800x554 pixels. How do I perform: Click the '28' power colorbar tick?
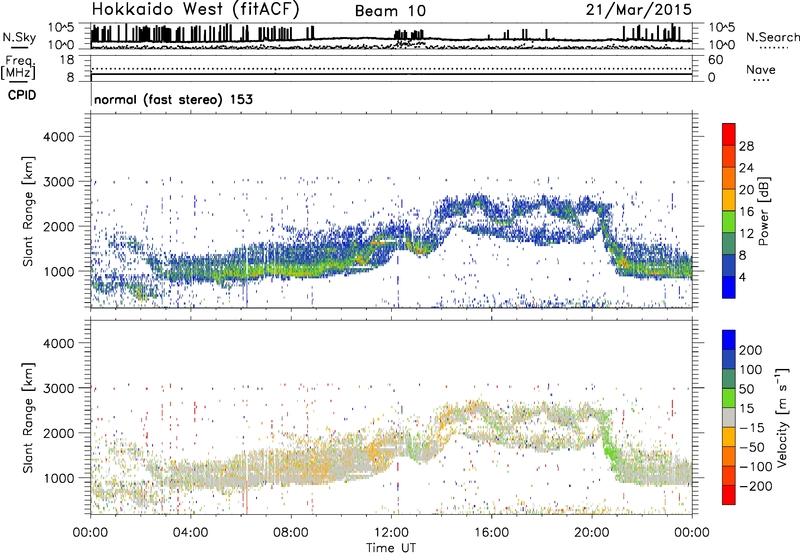pos(746,146)
